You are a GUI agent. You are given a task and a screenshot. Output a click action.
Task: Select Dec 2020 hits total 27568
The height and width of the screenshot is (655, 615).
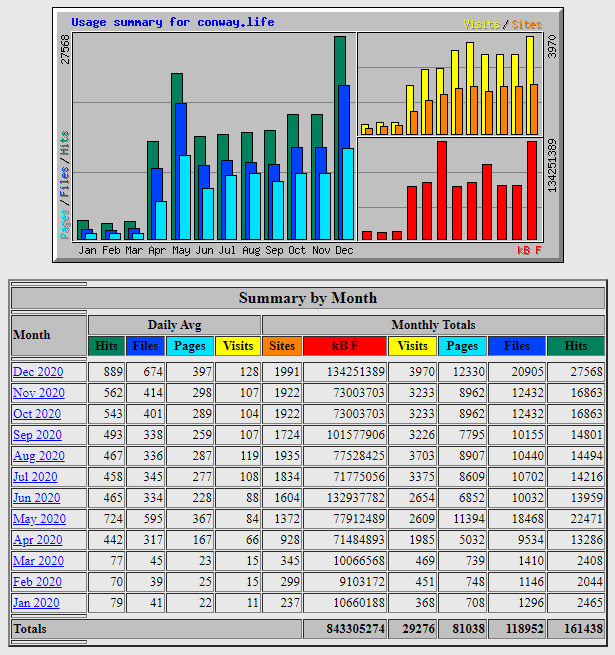[587, 372]
